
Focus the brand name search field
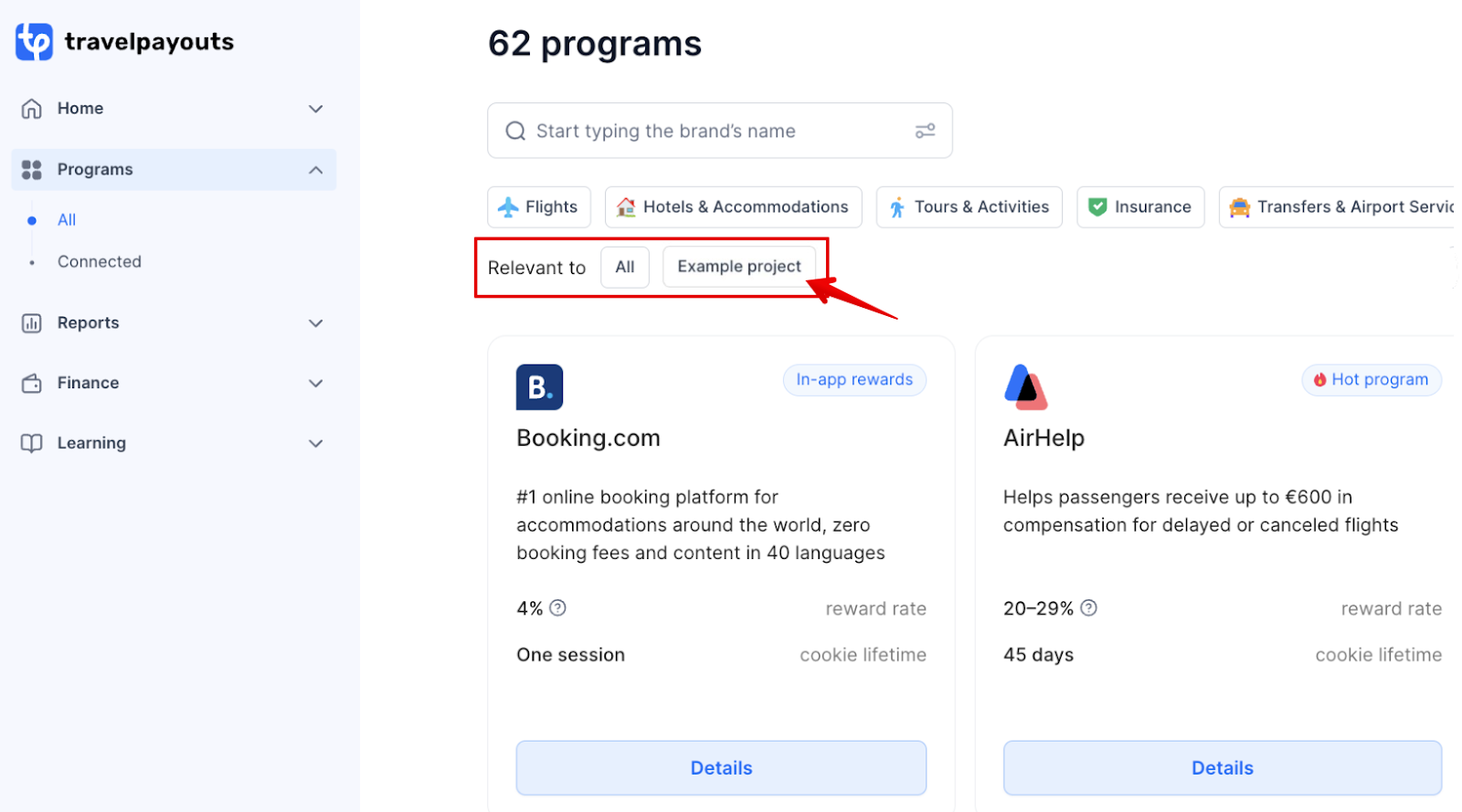pyautogui.click(x=720, y=131)
